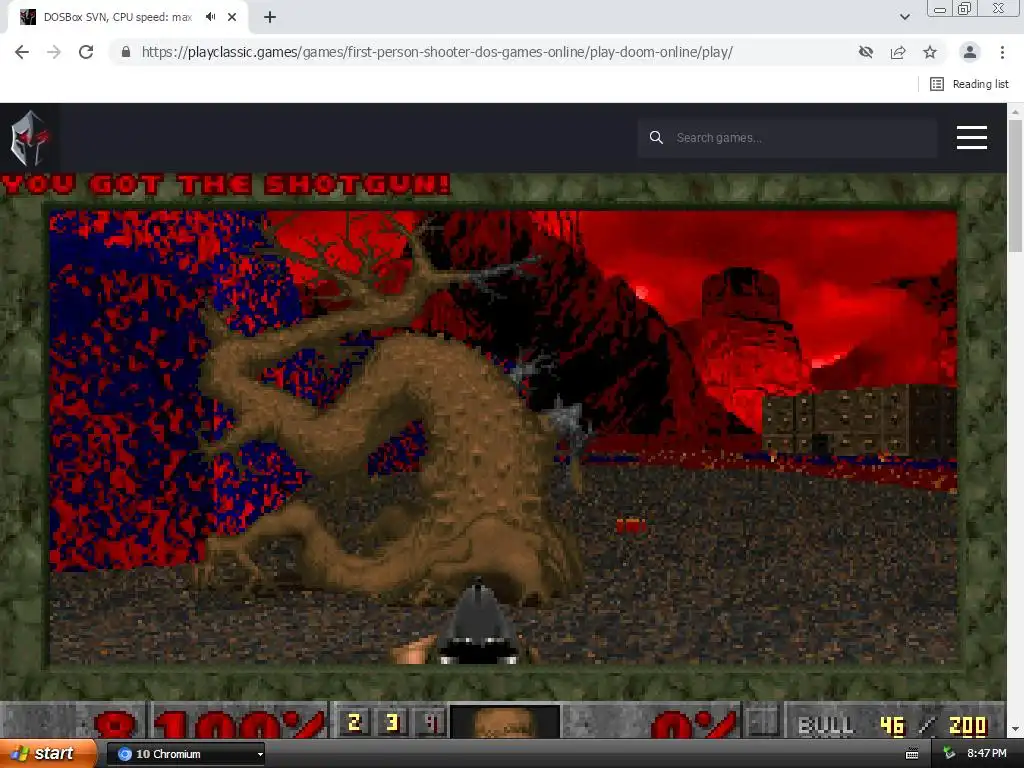The height and width of the screenshot is (768, 1024).
Task: Click the magnifier search icon
Action: pos(656,138)
